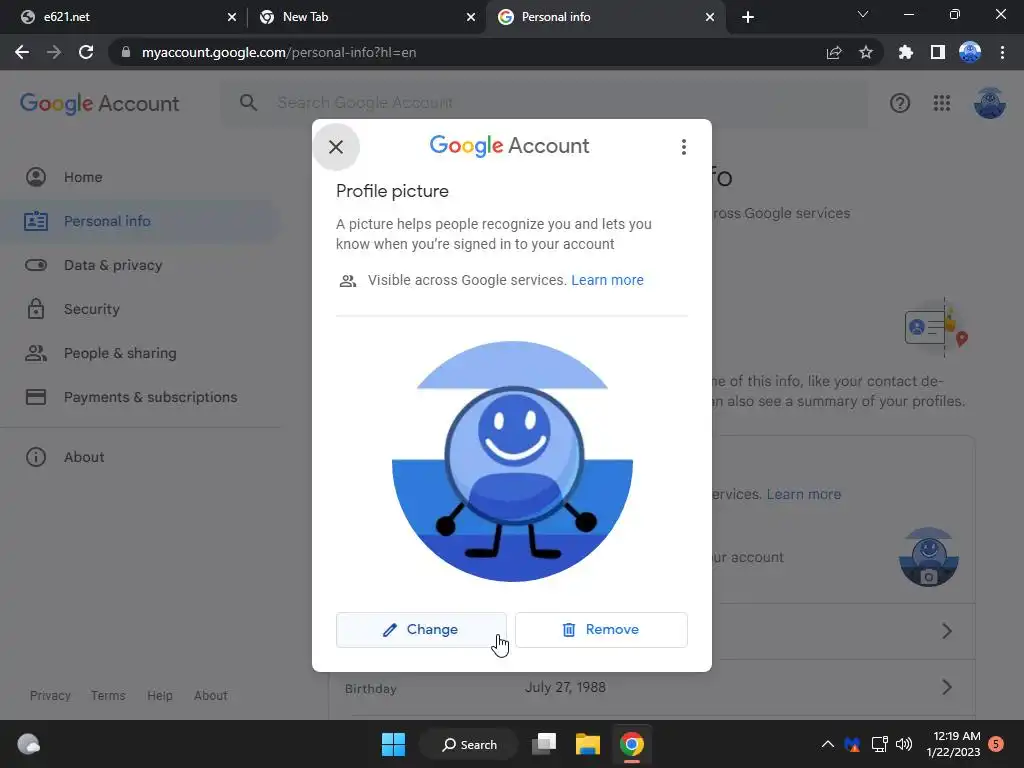Click the Google Account logo in header
The height and width of the screenshot is (768, 1024).
click(99, 103)
